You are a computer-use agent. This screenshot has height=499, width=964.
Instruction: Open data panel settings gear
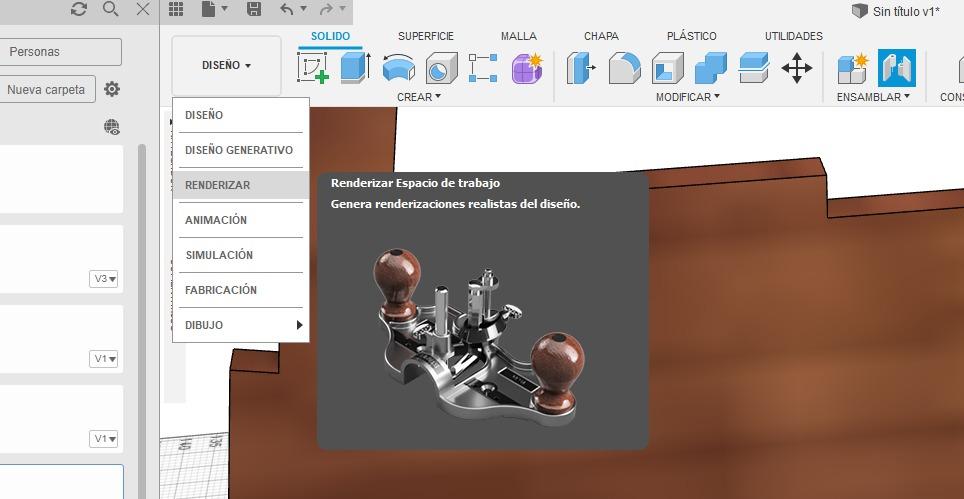click(112, 90)
